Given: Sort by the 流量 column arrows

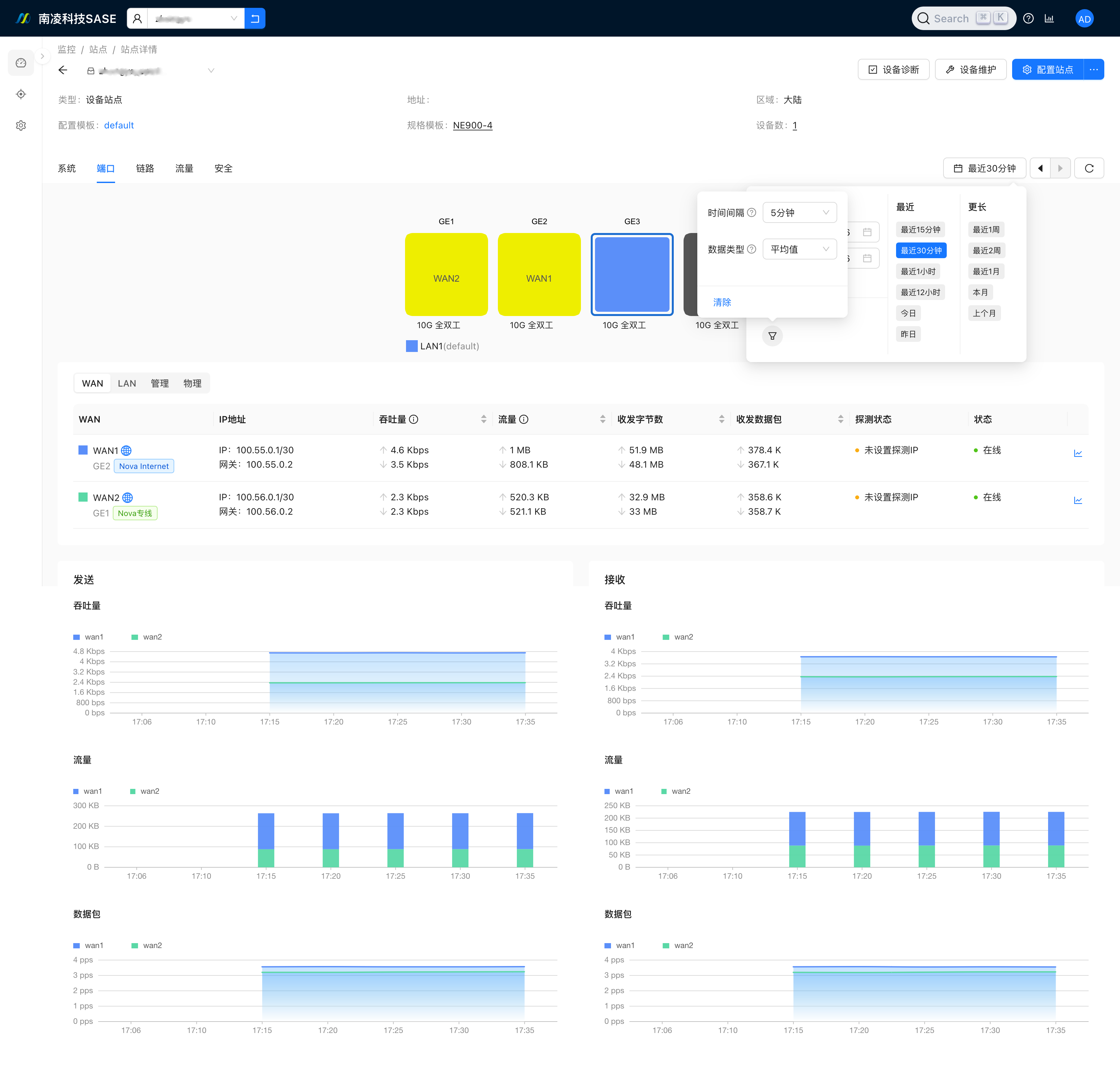Looking at the screenshot, I should (x=602, y=419).
